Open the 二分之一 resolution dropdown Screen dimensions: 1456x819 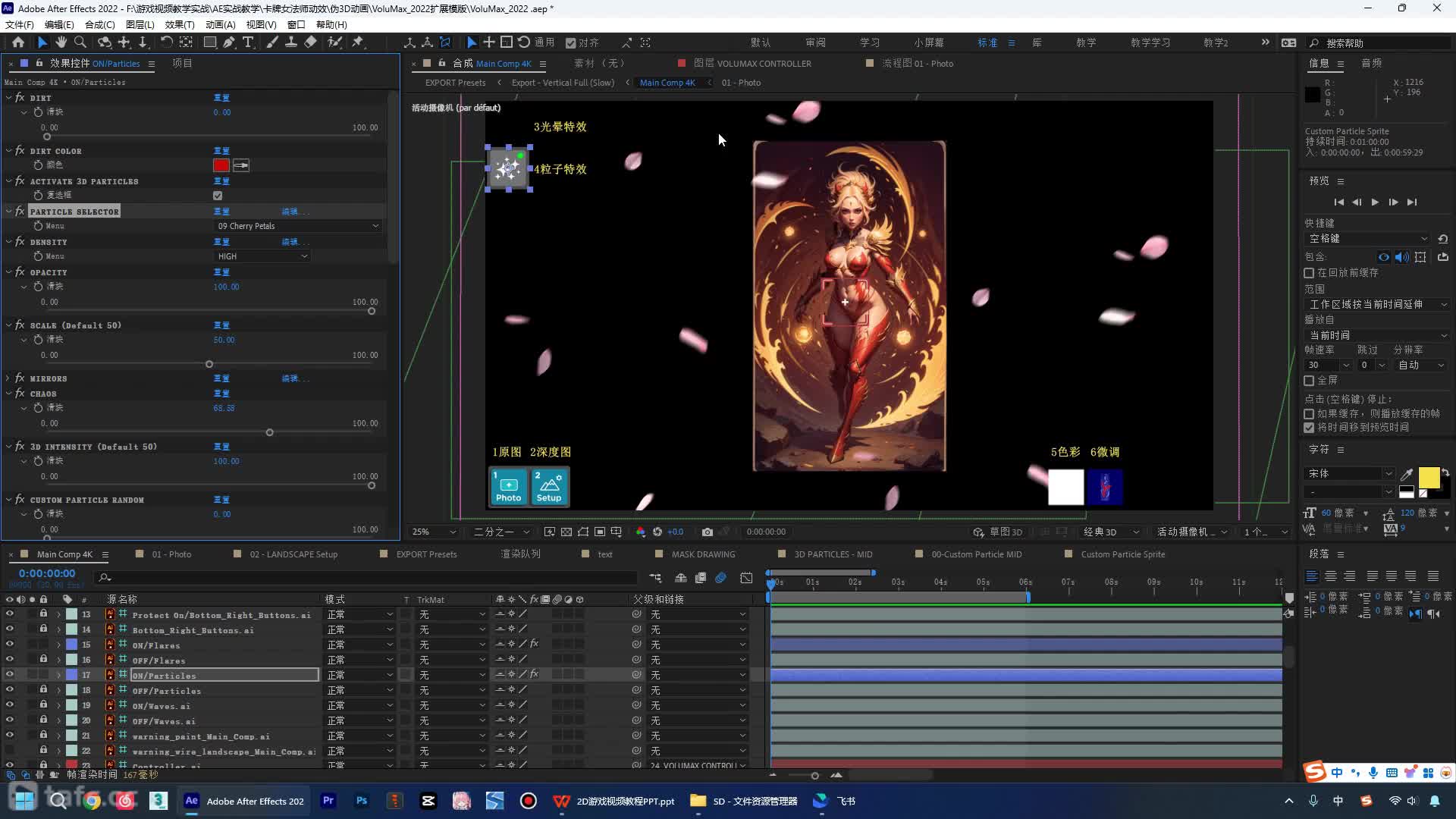coord(500,532)
